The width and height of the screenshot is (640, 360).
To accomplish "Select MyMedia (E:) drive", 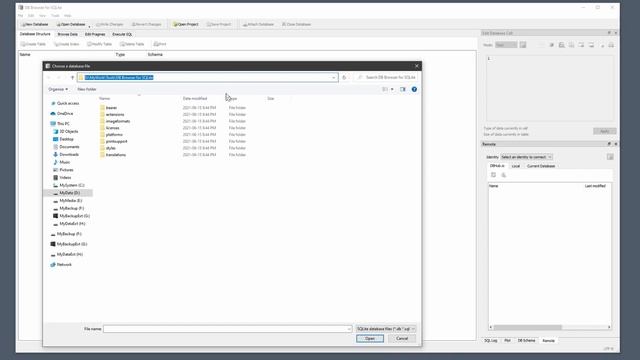I will tap(71, 201).
